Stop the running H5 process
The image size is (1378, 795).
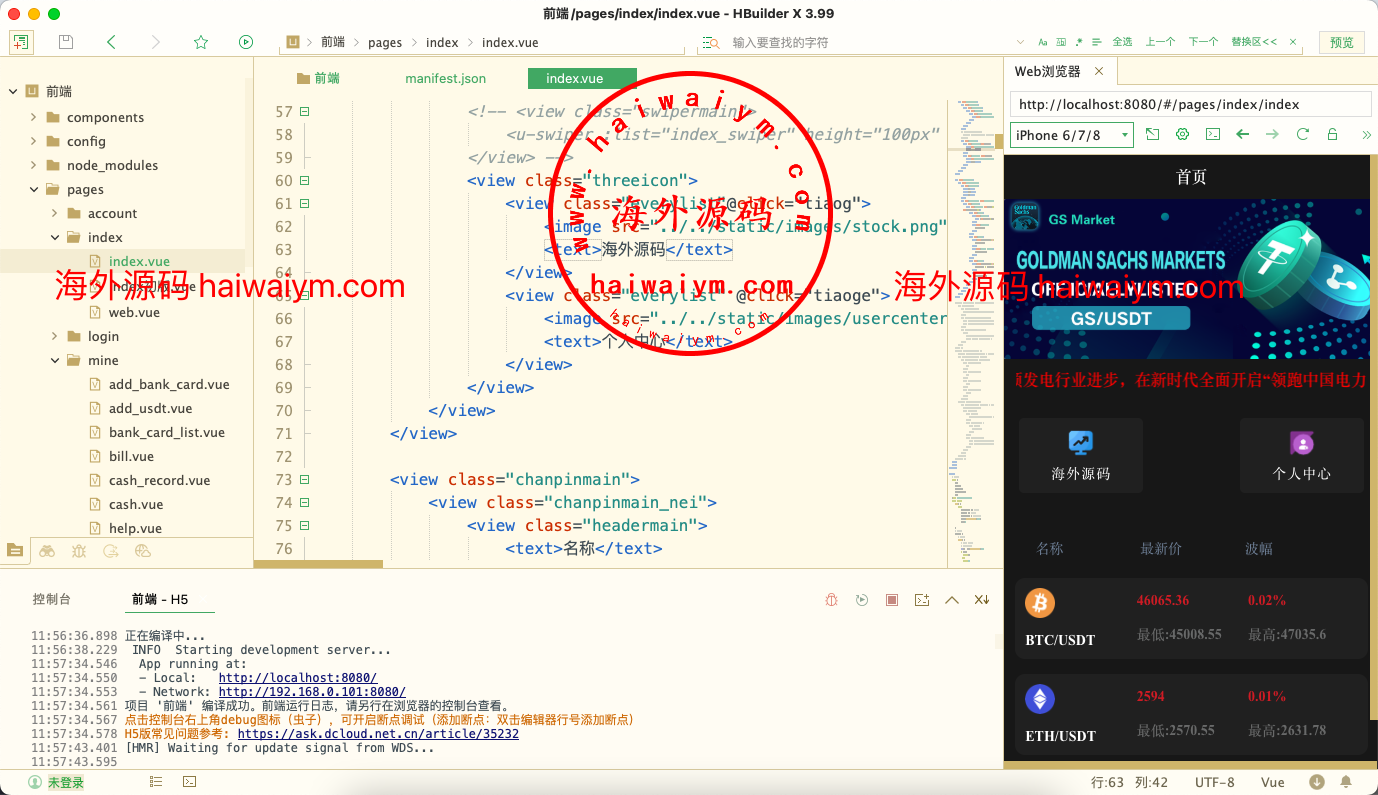pyautogui.click(x=892, y=600)
